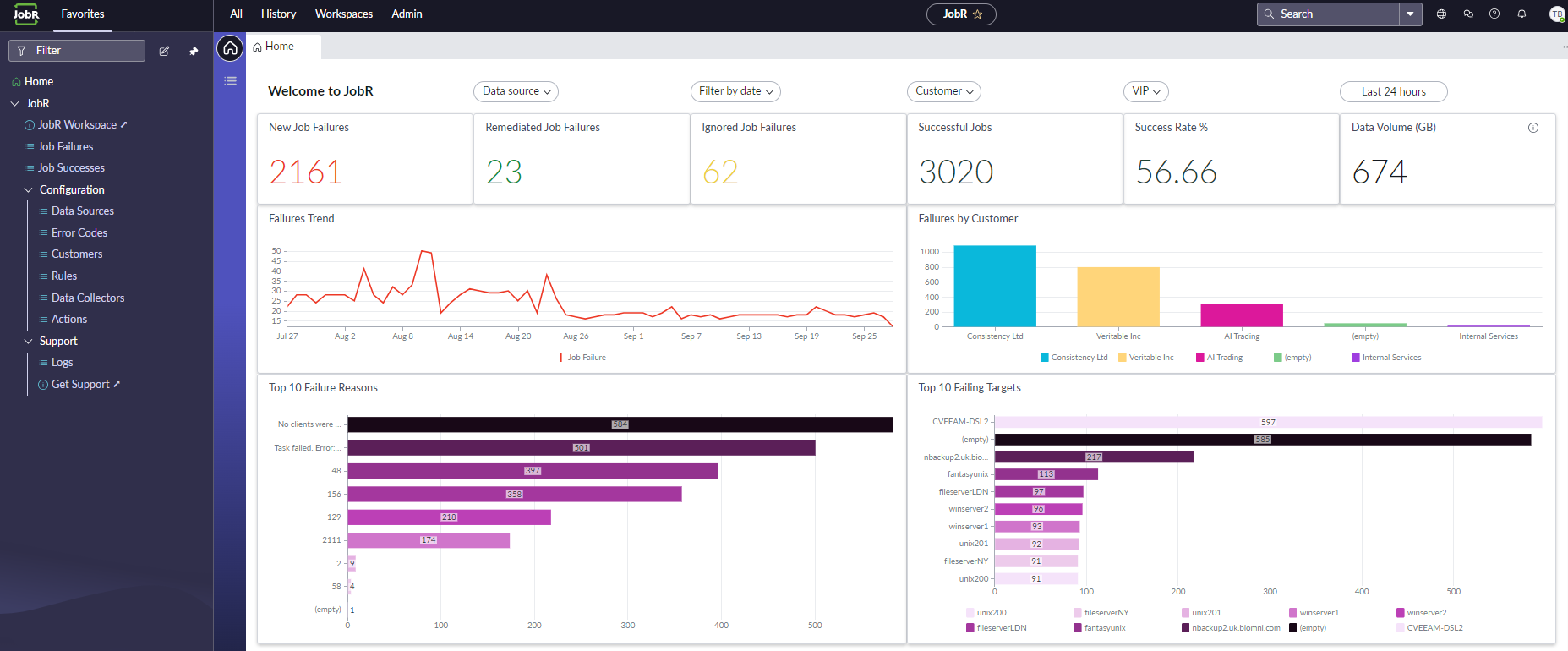Toggle Job Failure legend in Failures Trend
The image size is (1568, 651).
(583, 358)
